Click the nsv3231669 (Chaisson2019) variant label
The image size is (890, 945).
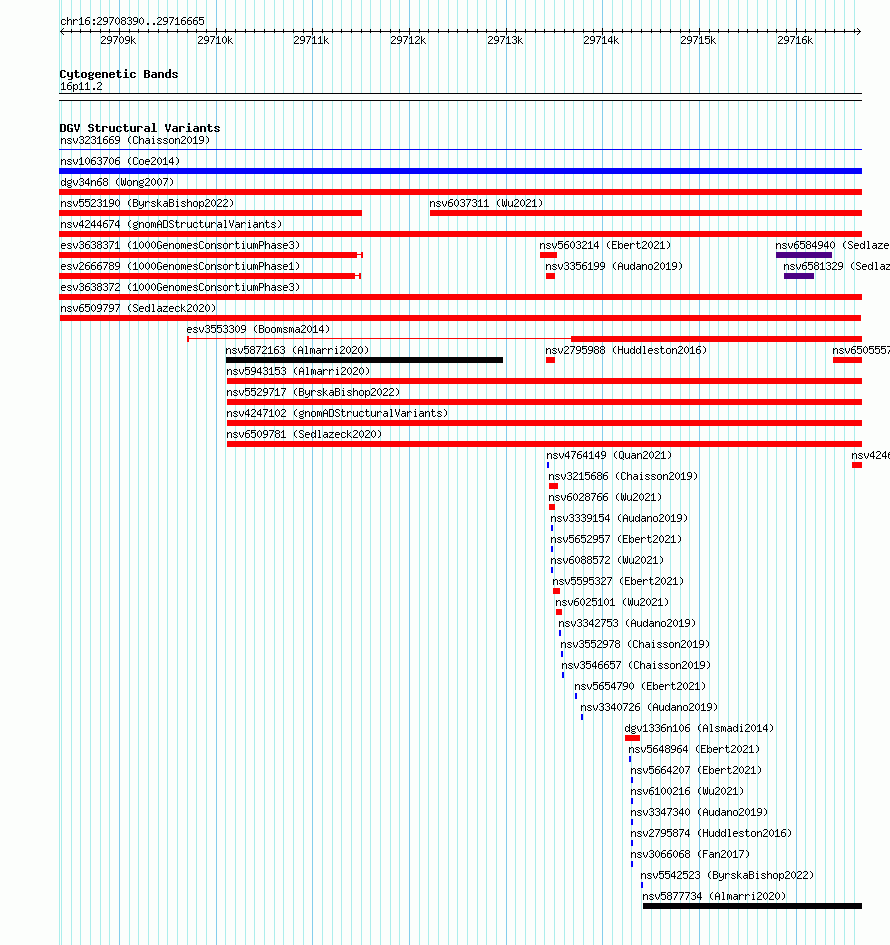pos(135,140)
